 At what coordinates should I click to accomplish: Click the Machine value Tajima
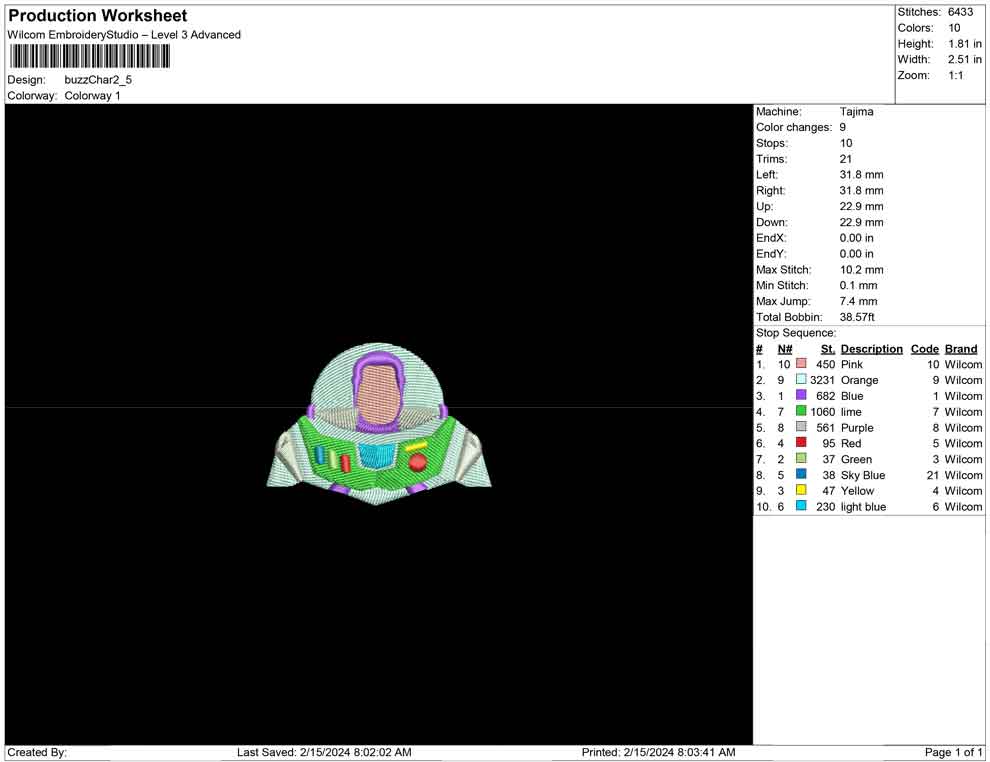tap(856, 112)
